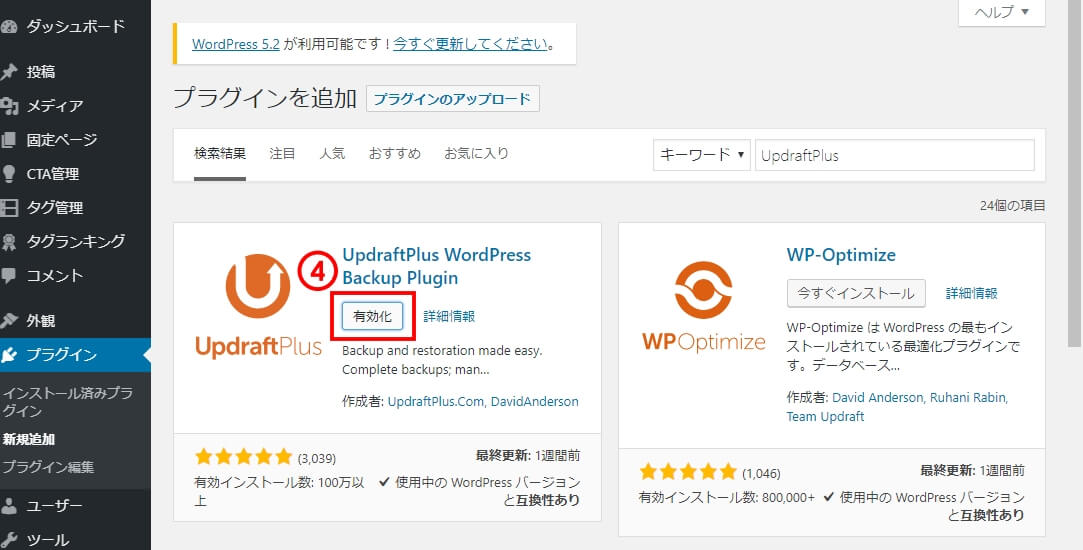Switch to the 注目 tab
This screenshot has width=1083, height=550.
(282, 153)
